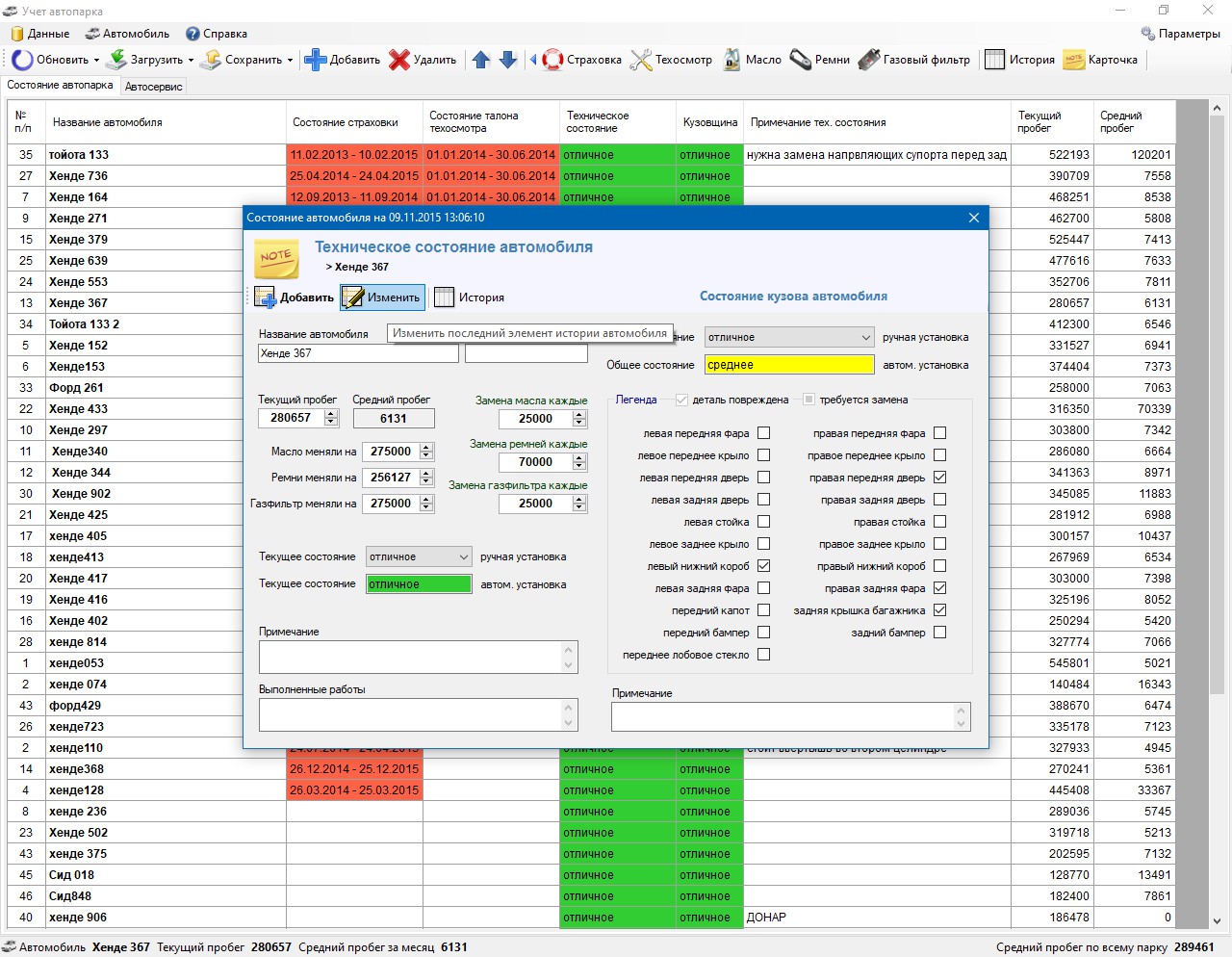Adjust Масло меняли на 275000 spinner
The image size is (1232, 957).
pyautogui.click(x=426, y=452)
